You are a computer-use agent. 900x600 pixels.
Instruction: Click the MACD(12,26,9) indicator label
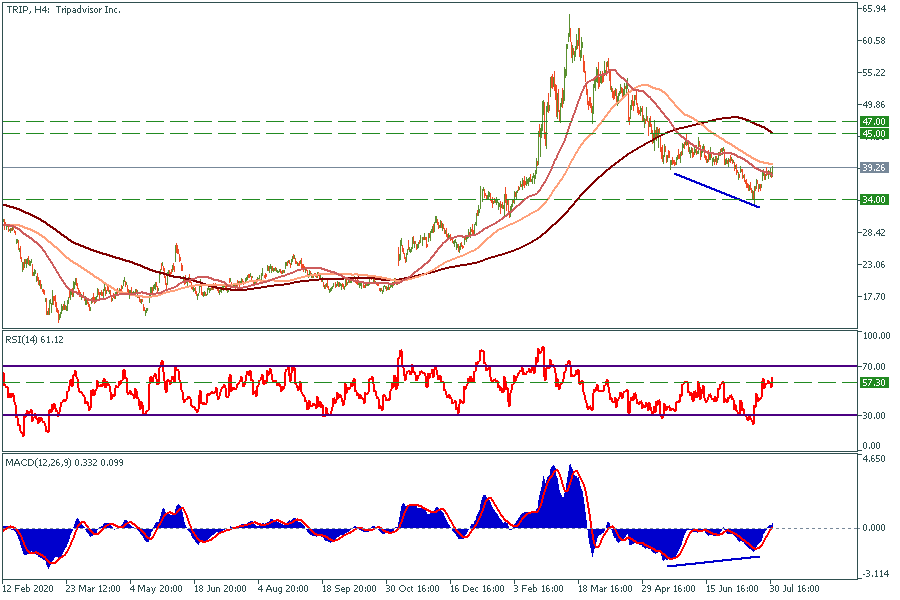60,460
